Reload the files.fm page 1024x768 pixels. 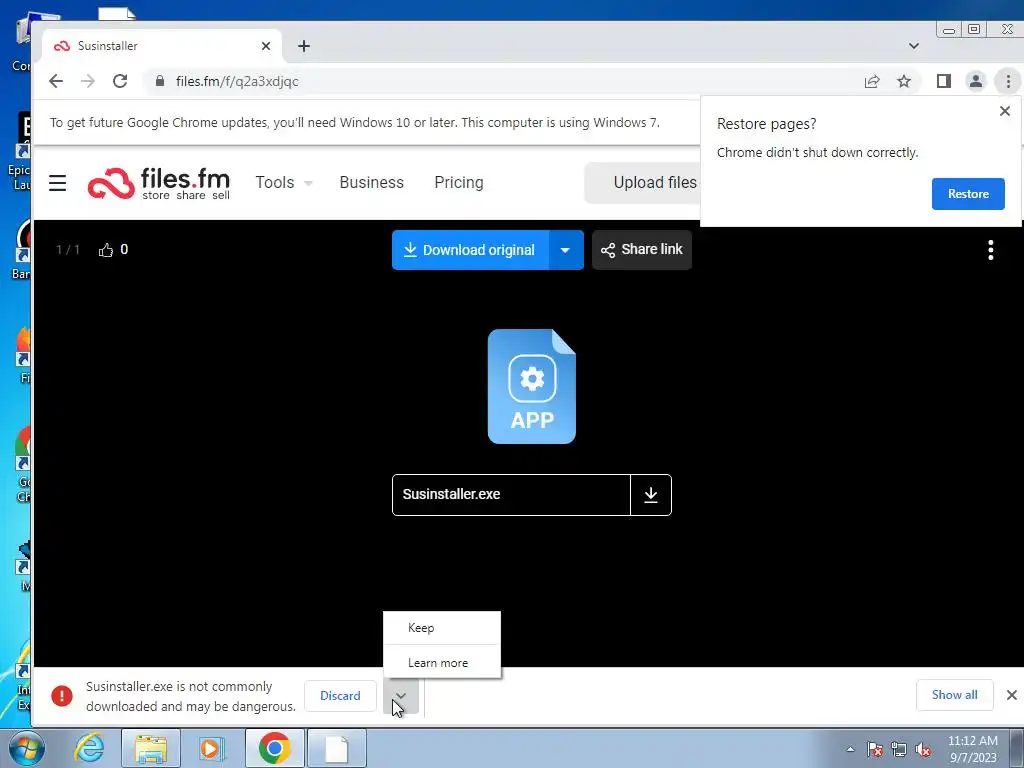pyautogui.click(x=120, y=81)
